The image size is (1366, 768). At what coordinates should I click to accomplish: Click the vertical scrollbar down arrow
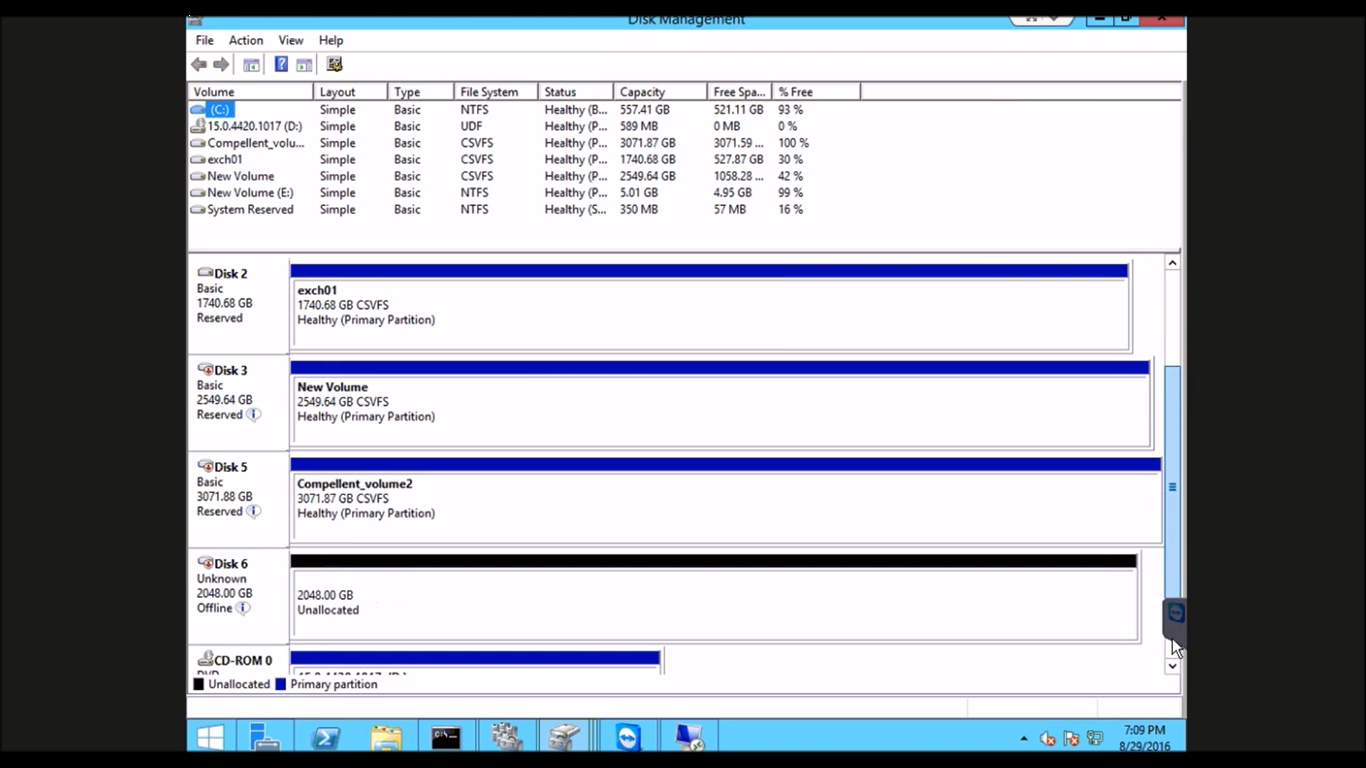pos(1171,666)
